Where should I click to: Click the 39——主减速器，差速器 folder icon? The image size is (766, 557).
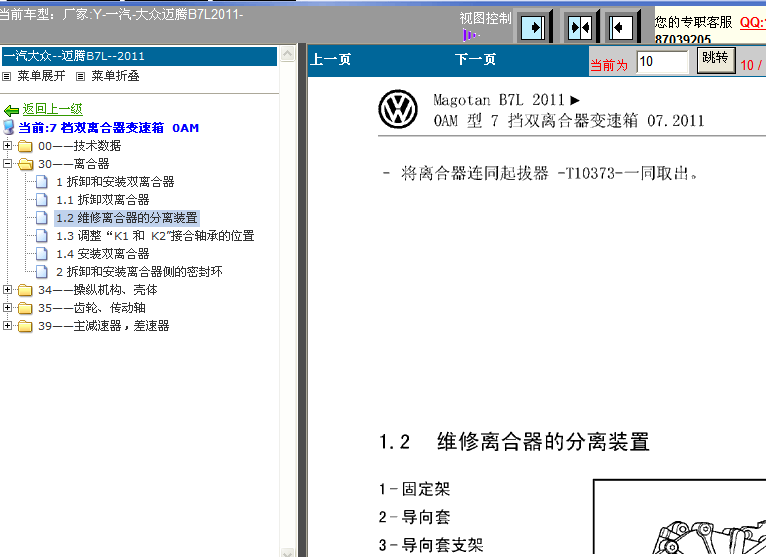pos(25,326)
